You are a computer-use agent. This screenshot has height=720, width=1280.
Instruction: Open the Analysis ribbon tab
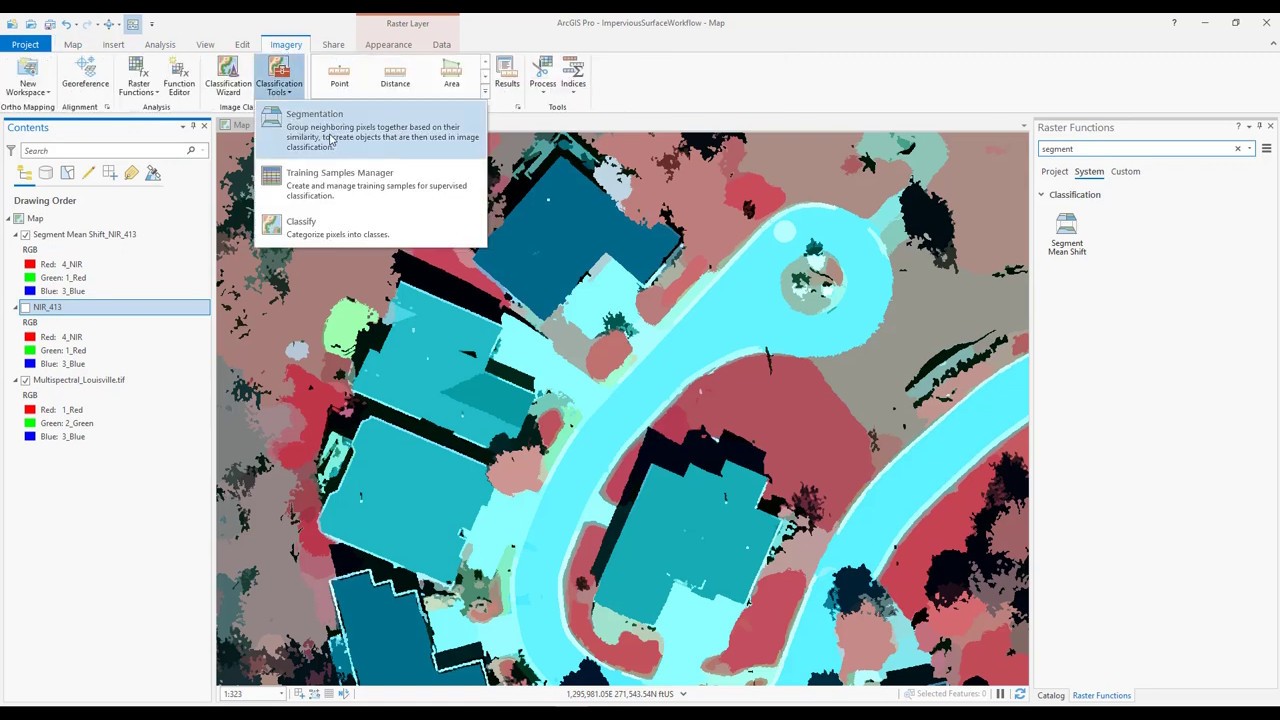[160, 44]
